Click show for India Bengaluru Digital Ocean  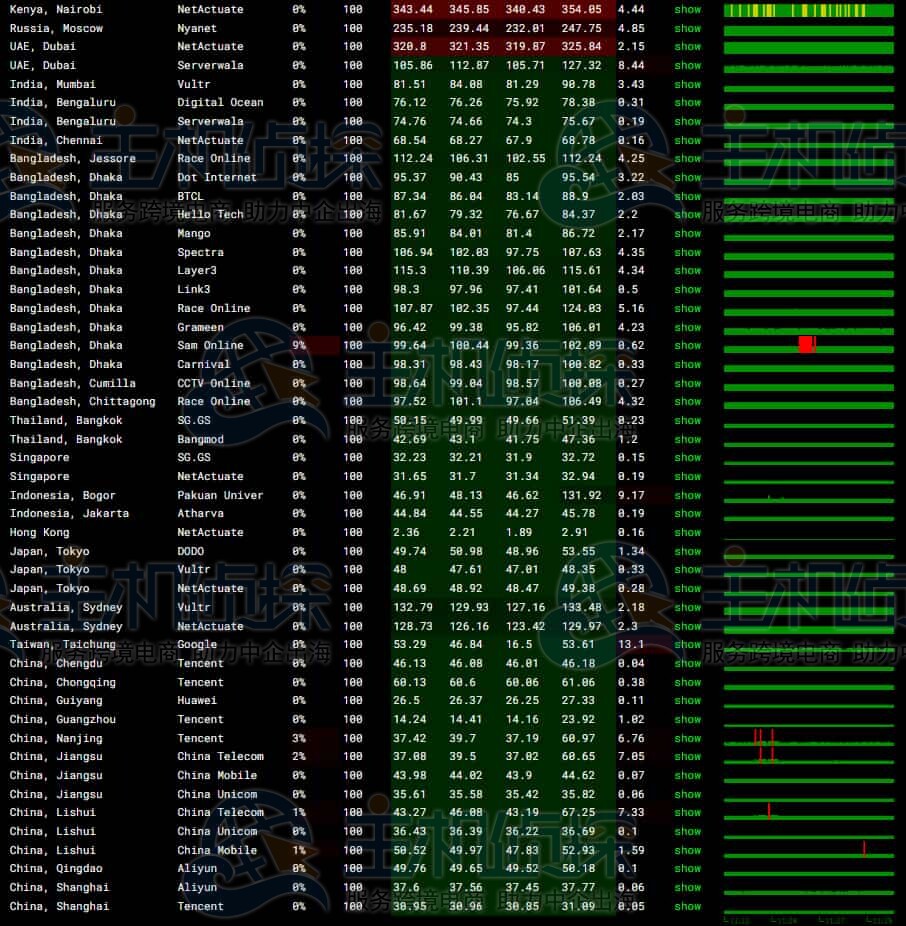point(687,103)
